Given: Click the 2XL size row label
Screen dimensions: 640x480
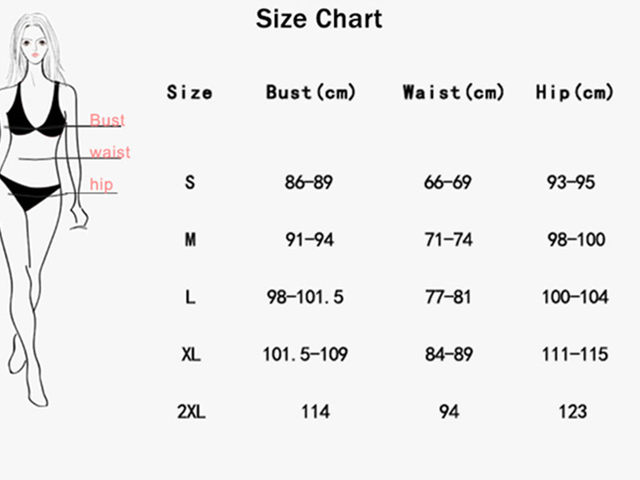Looking at the screenshot, I should (190, 411).
